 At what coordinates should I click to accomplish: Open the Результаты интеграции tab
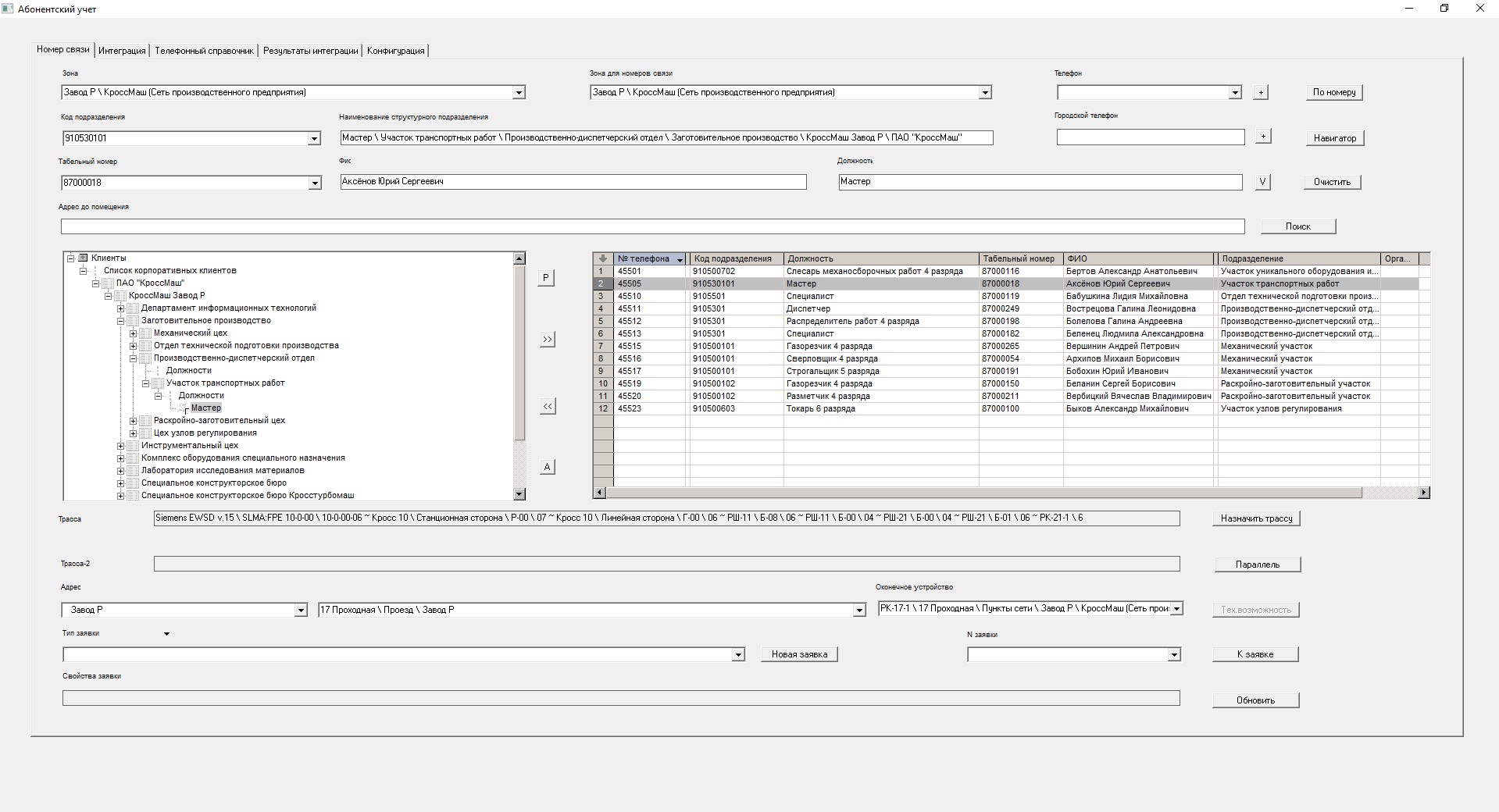click(x=310, y=51)
